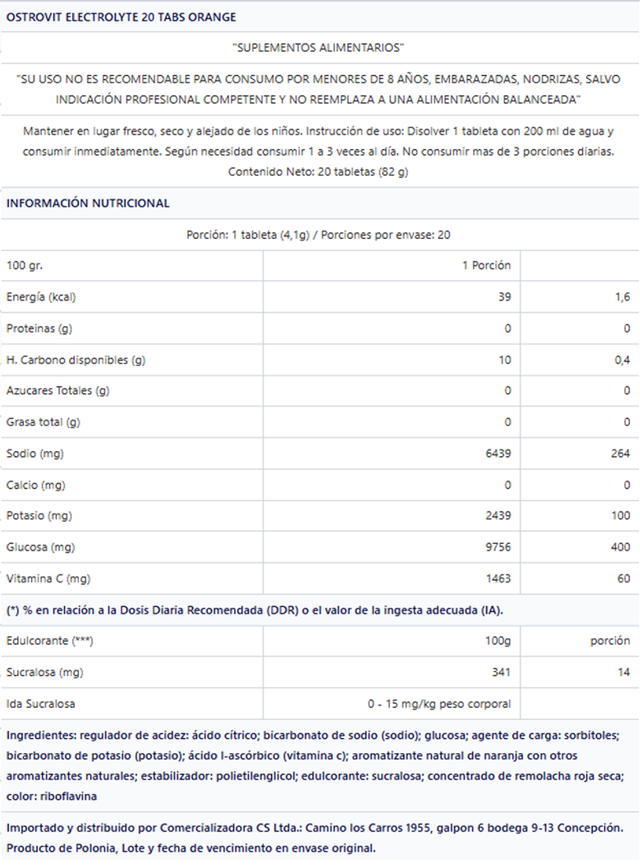Click the 'Contenido Neto: 20 tabletas (82 g)' line
The image size is (640, 865).
coord(318,172)
